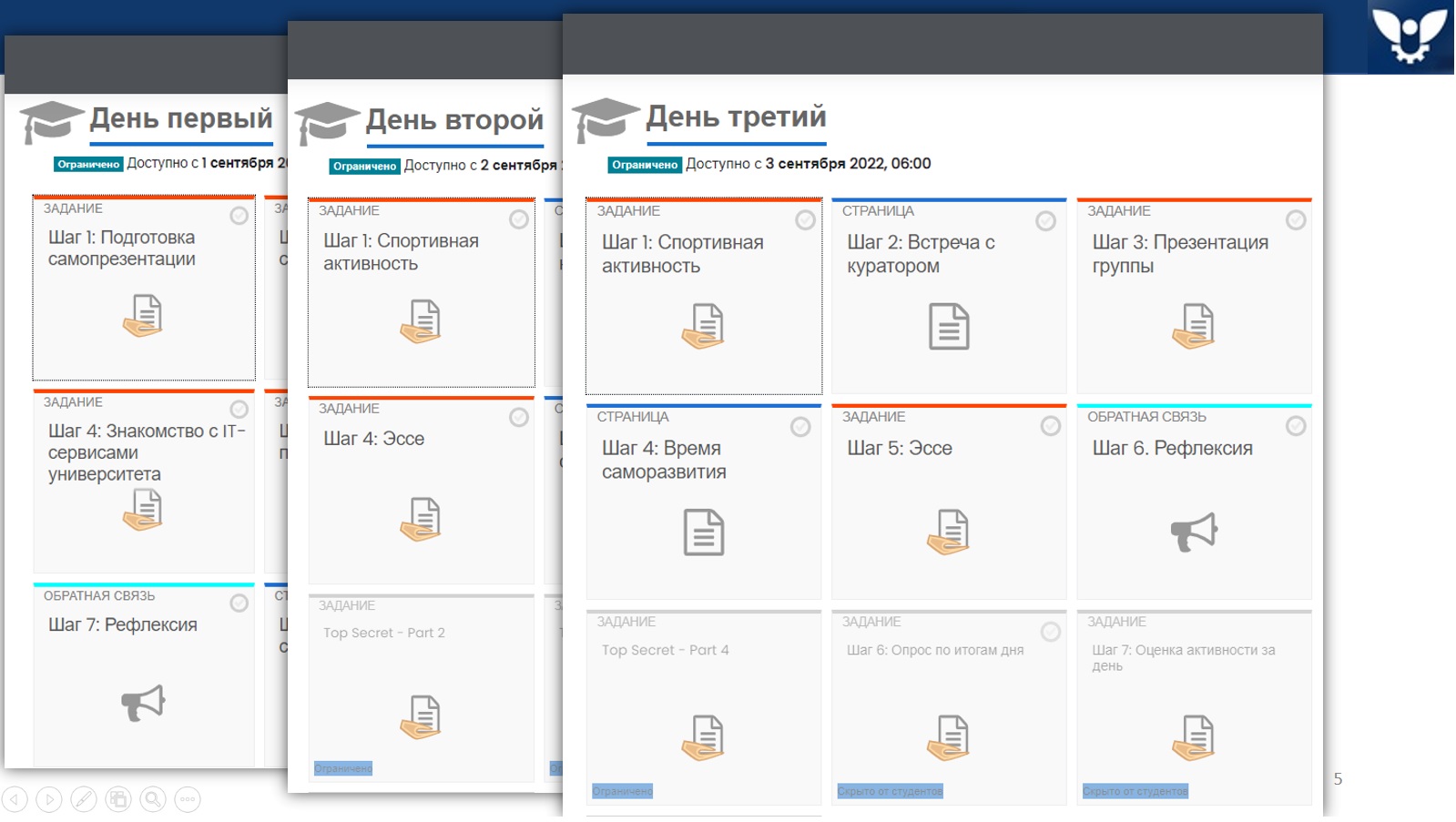Image resolution: width=1456 pixels, height=822 pixels.
Task: Click the magnifier zoom slideshow control
Action: pos(153,799)
